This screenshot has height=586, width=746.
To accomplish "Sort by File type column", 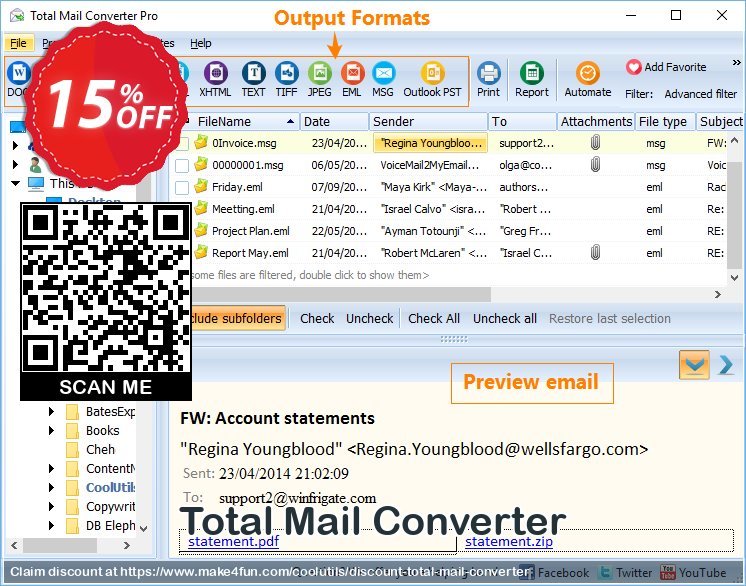I will click(665, 122).
